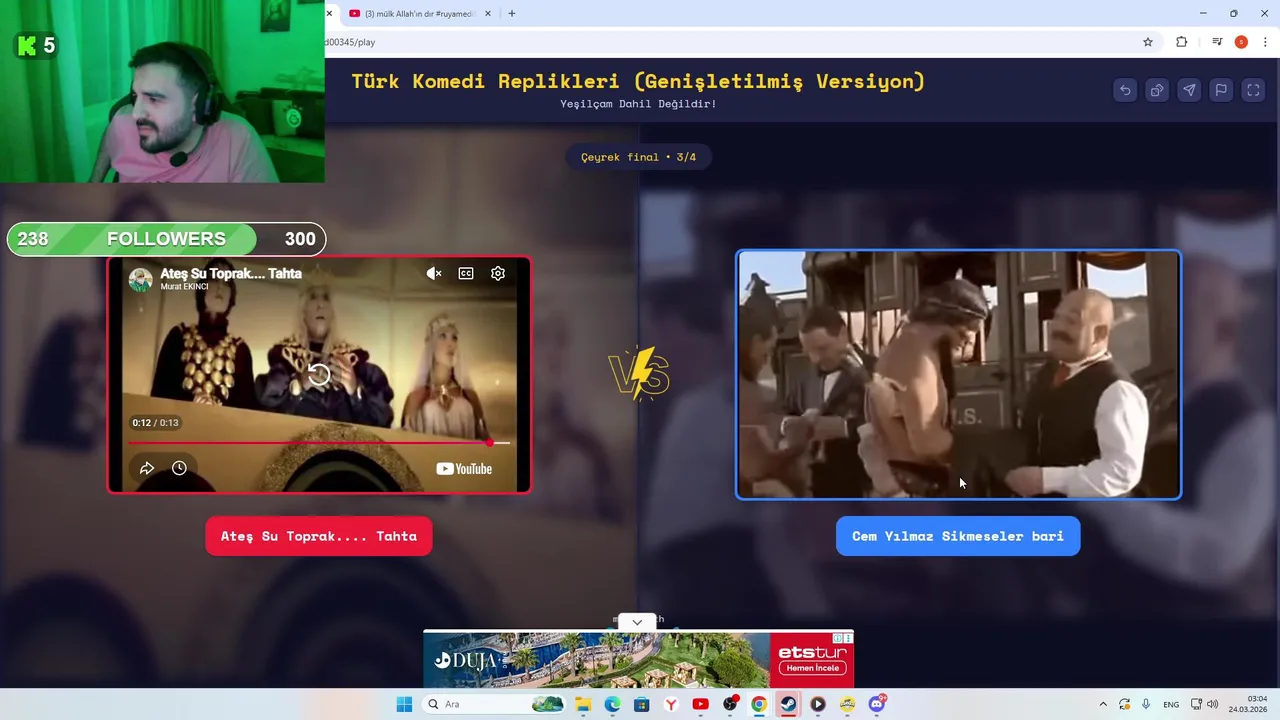The height and width of the screenshot is (720, 1280).
Task: Open Steam from the taskbar
Action: click(x=788, y=704)
